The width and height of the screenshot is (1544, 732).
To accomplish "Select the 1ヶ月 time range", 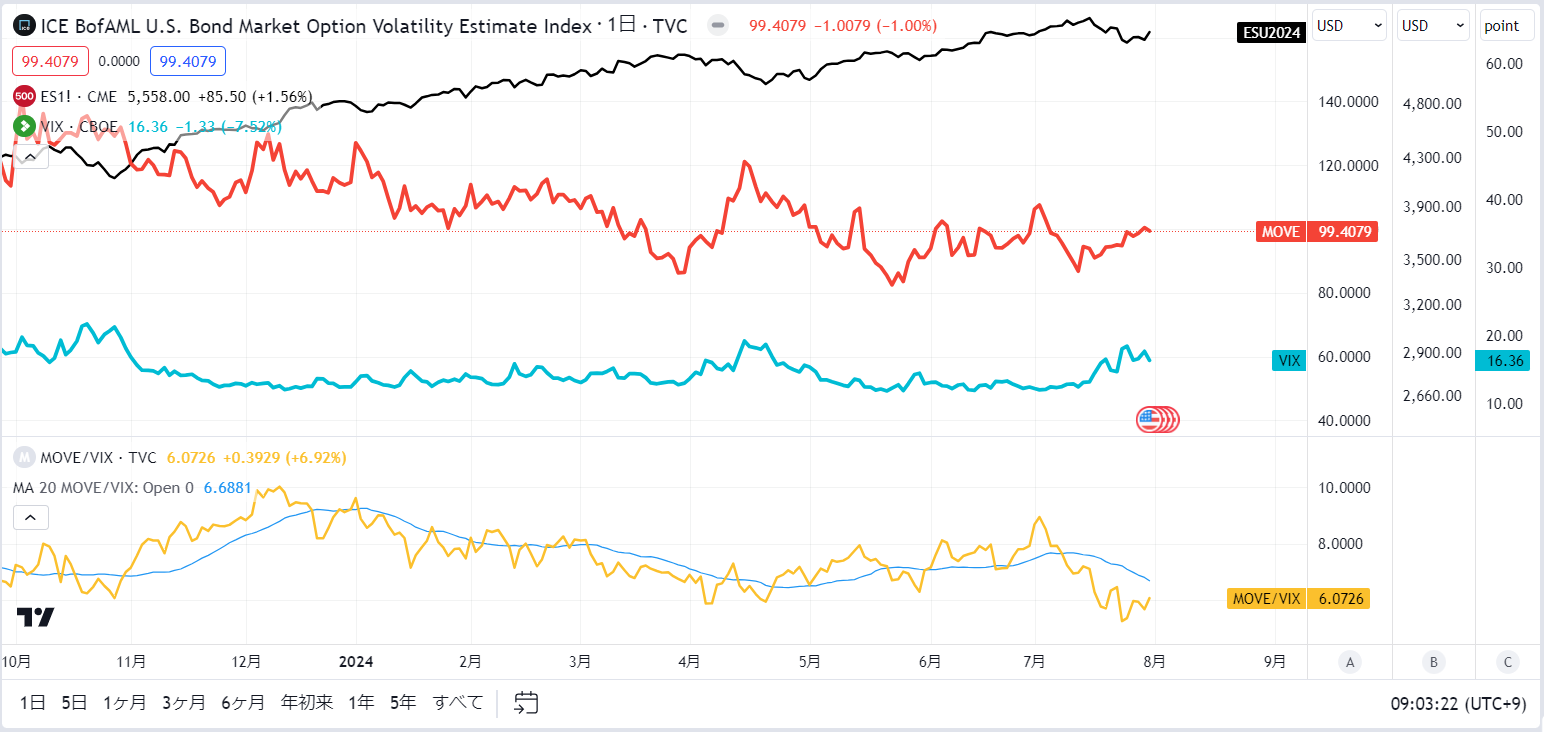I will 124,703.
